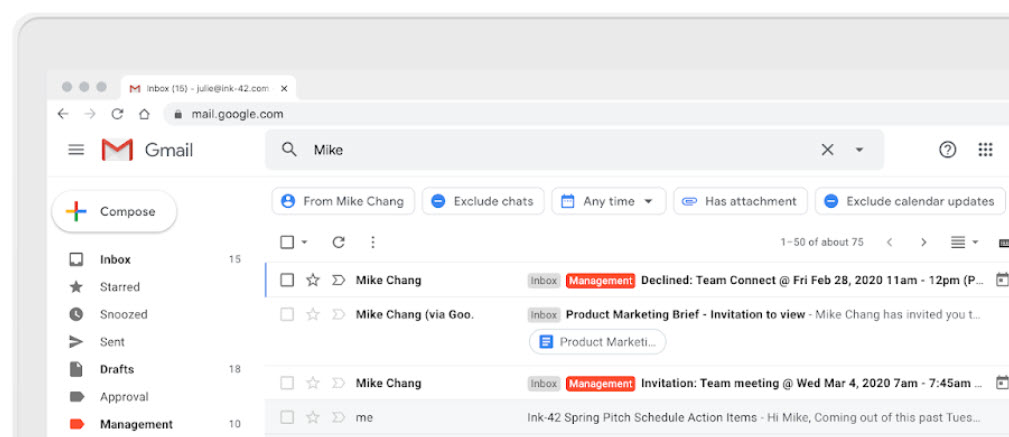Tick the select all checkbox
Image resolution: width=1009 pixels, height=437 pixels.
(x=287, y=242)
